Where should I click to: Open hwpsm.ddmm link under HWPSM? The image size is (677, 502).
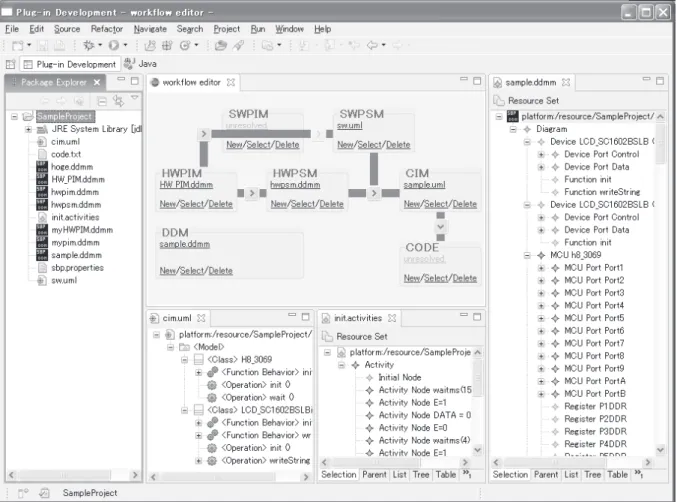pyautogui.click(x=295, y=185)
